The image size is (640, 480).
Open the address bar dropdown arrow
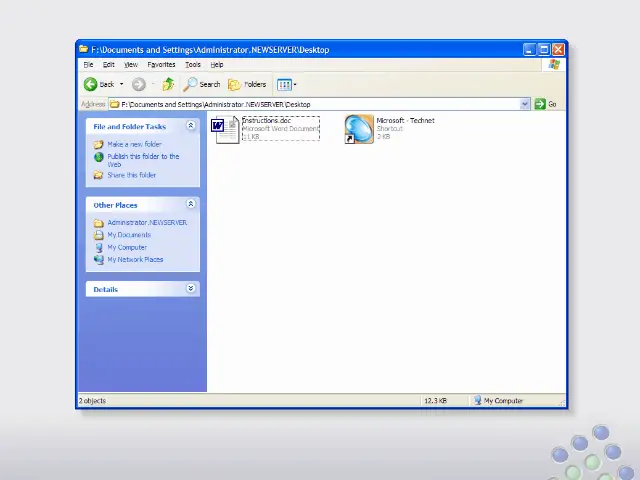(525, 104)
